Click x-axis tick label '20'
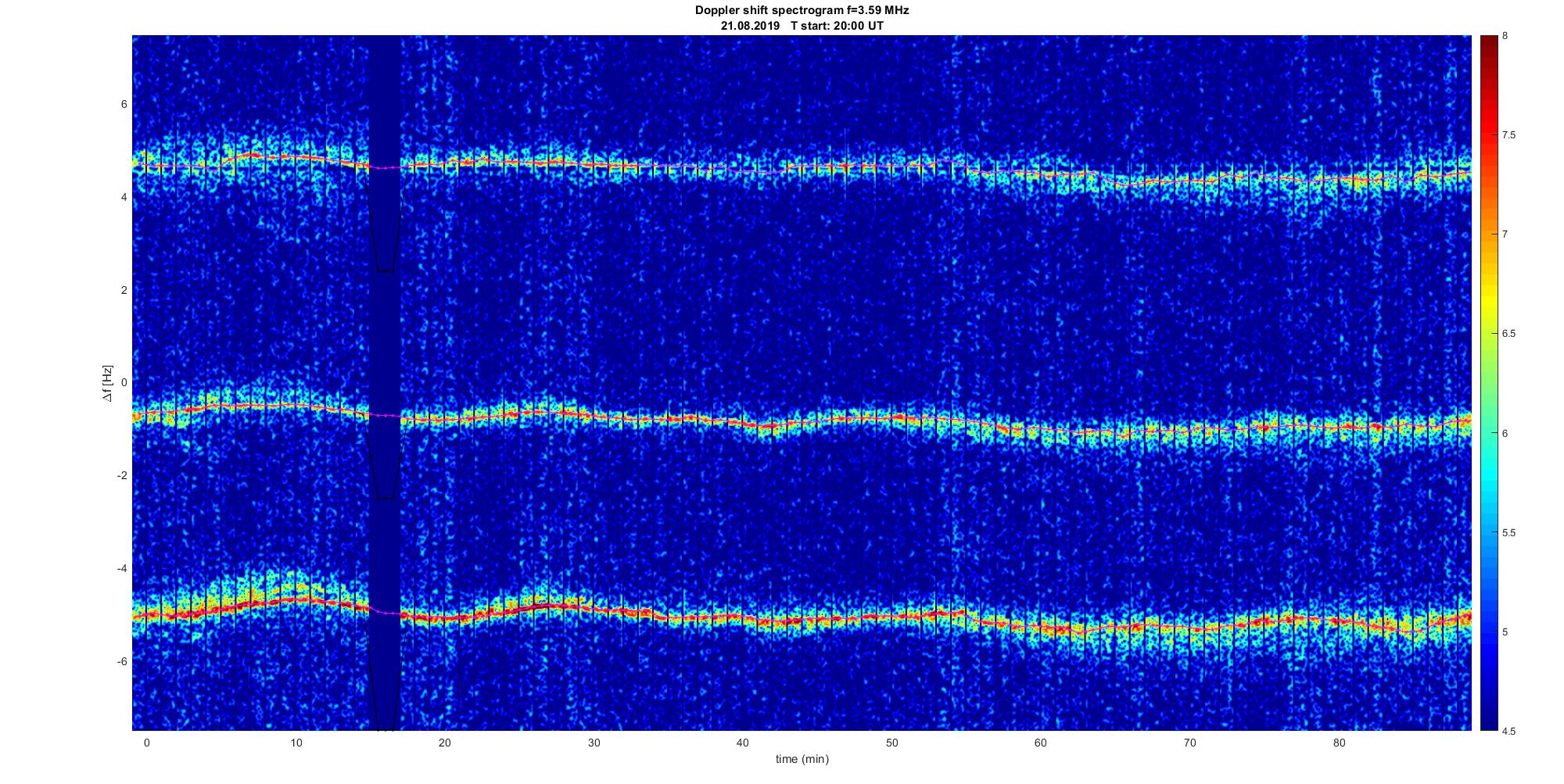This screenshot has height=784, width=1564. 445,743
